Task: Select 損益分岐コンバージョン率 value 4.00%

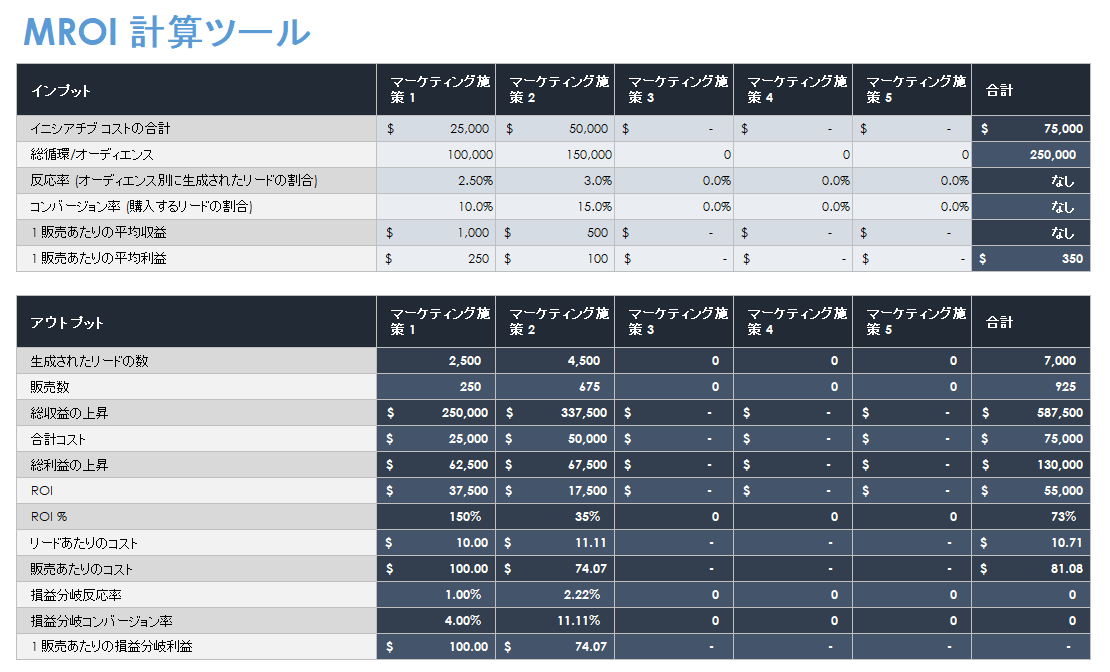Action: coord(436,621)
